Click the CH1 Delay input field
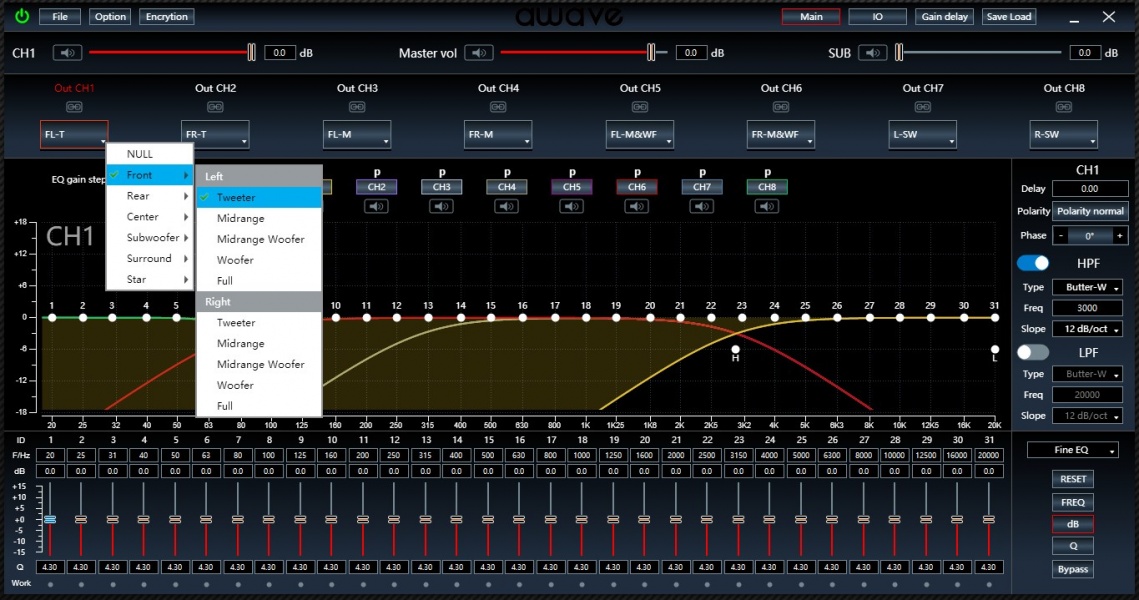 [x=1088, y=188]
